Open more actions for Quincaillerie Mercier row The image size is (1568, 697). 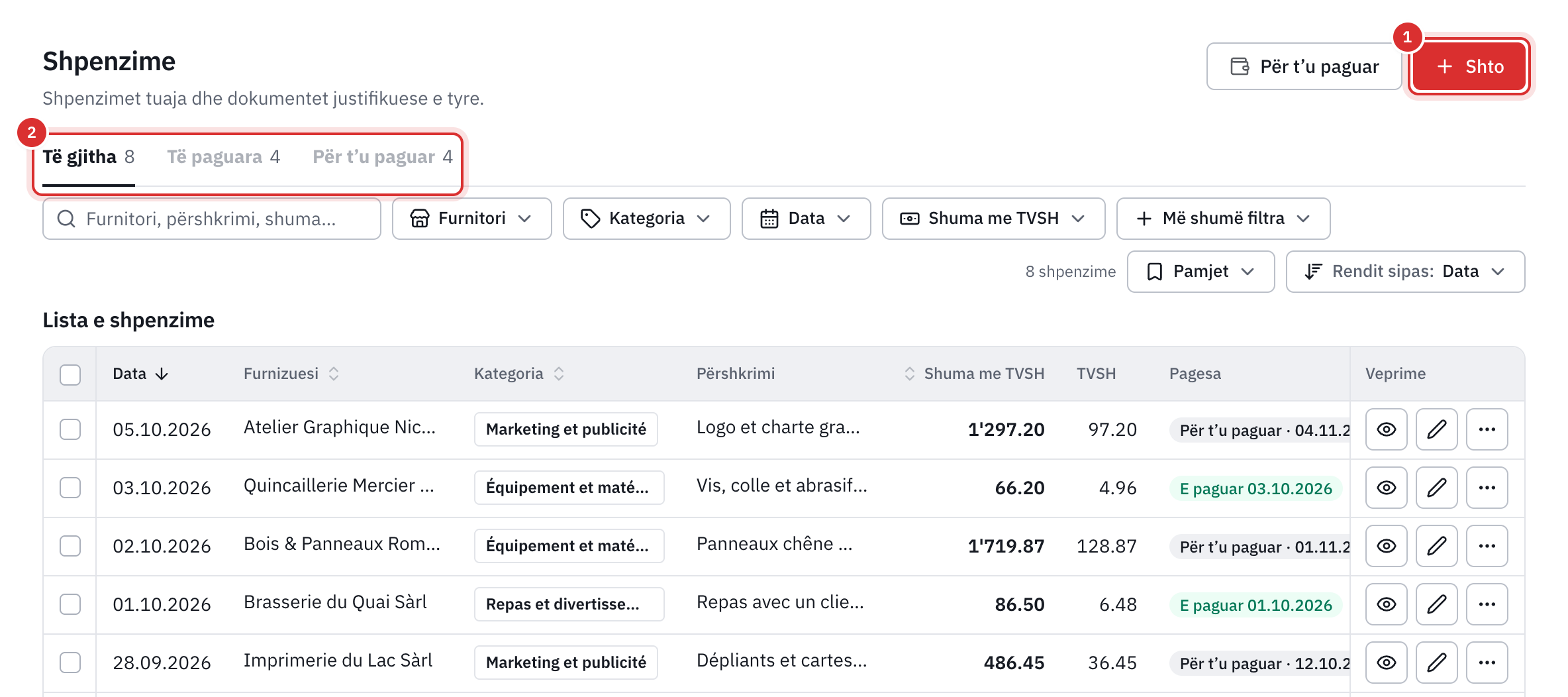point(1487,488)
